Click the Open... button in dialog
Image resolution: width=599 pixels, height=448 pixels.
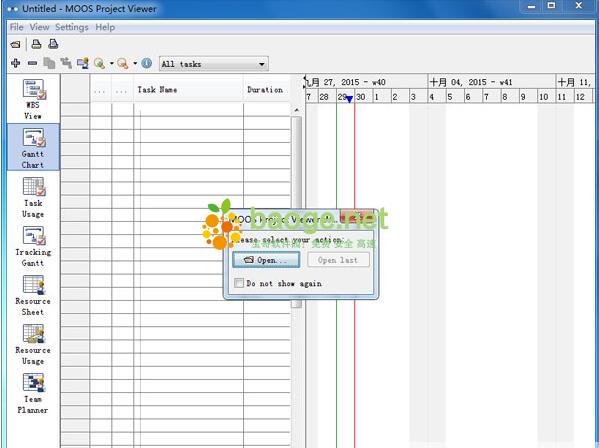click(x=266, y=260)
